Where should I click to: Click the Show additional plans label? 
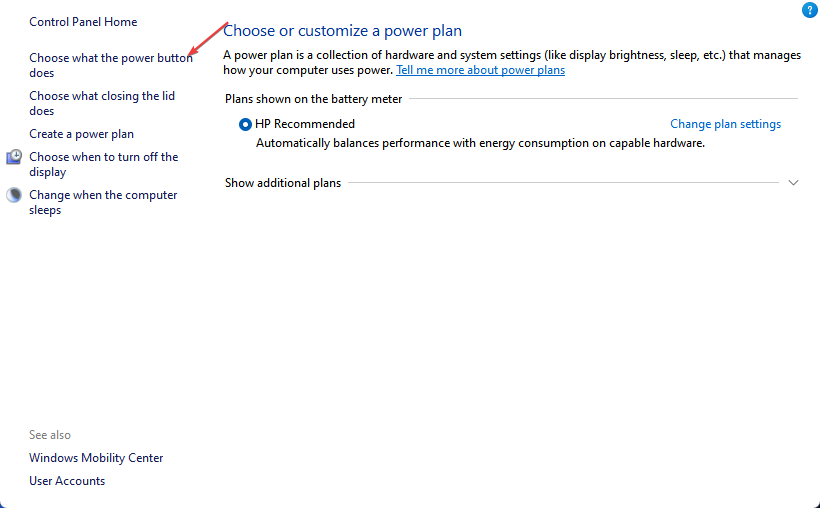pos(283,183)
